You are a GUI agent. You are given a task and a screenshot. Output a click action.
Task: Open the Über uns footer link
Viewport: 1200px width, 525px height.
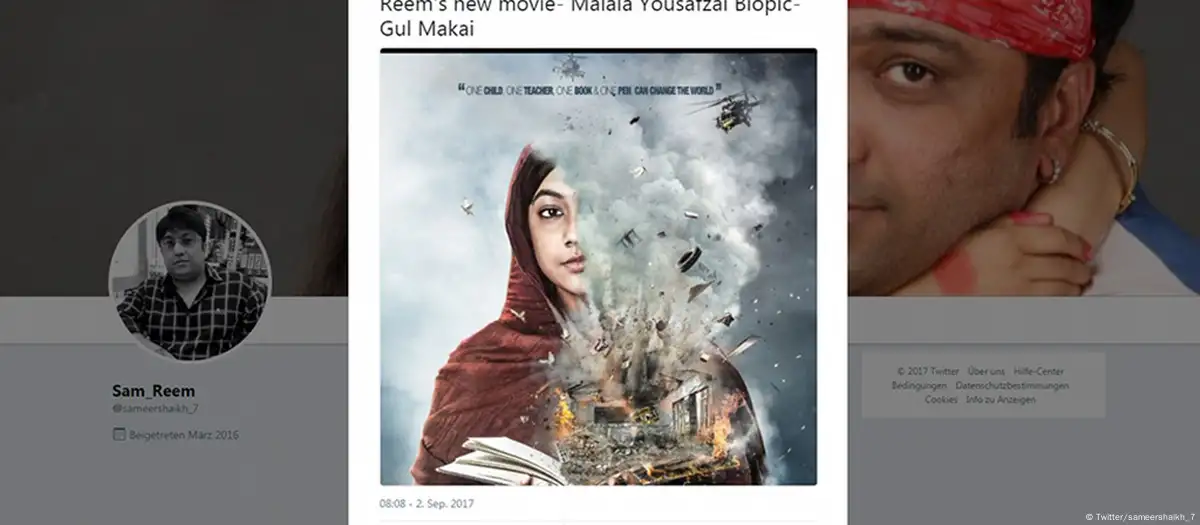click(x=985, y=371)
